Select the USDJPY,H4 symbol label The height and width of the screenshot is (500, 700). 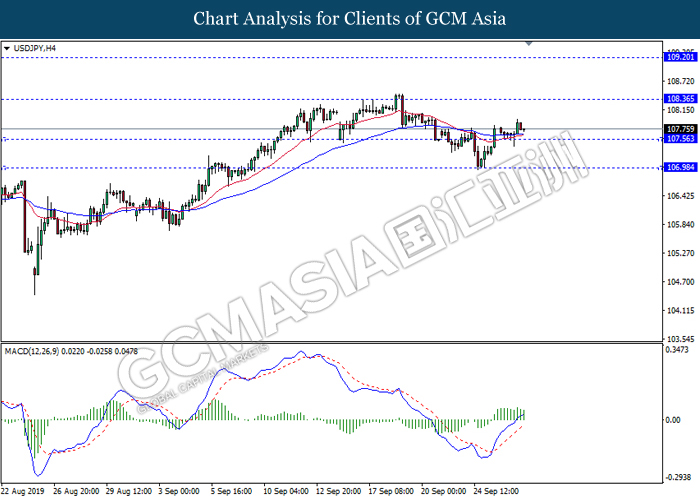(x=34, y=48)
